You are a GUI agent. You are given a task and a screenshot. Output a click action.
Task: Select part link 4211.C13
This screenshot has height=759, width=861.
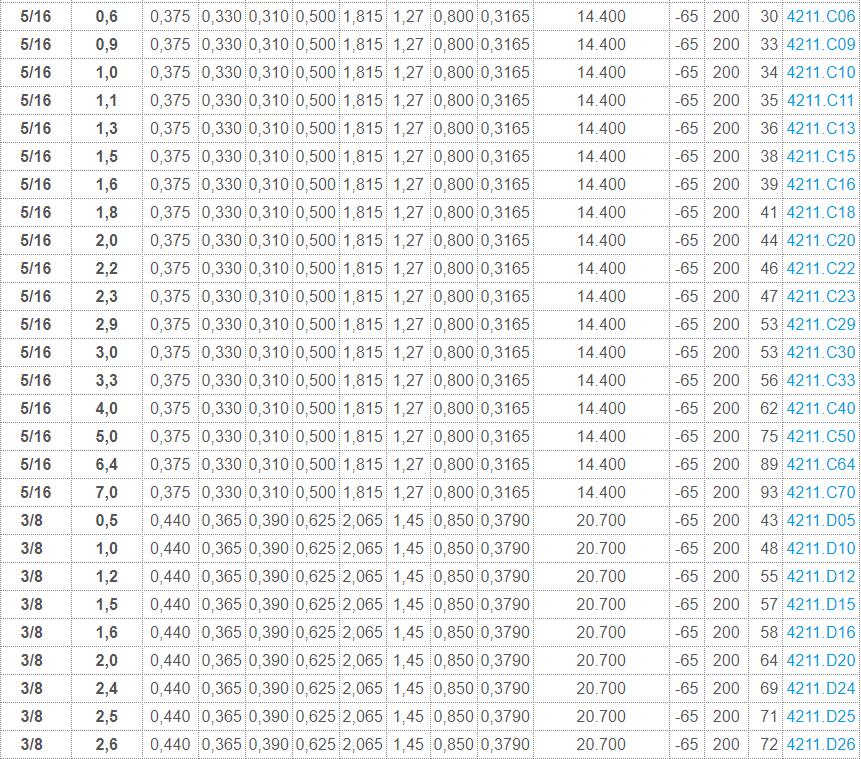tap(820, 129)
